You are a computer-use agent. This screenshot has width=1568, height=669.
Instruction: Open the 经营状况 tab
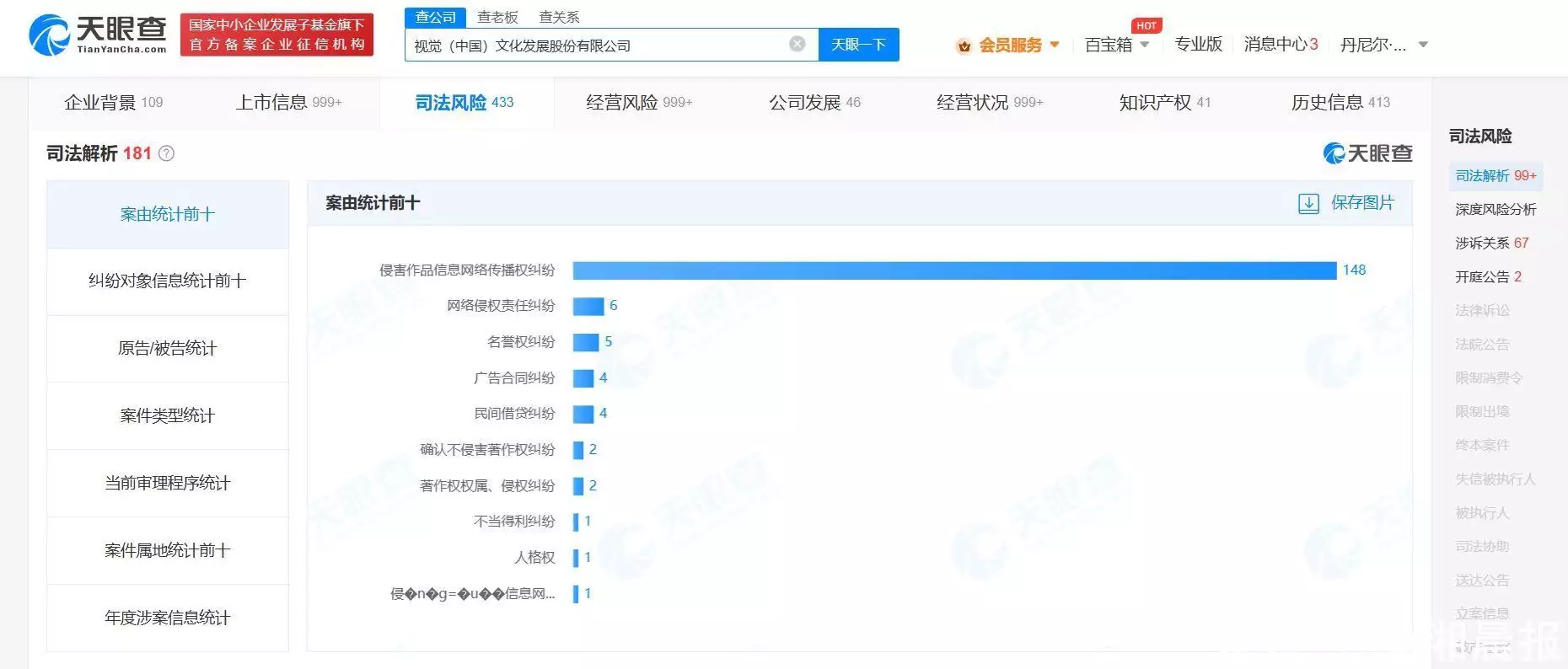pyautogui.click(x=990, y=103)
